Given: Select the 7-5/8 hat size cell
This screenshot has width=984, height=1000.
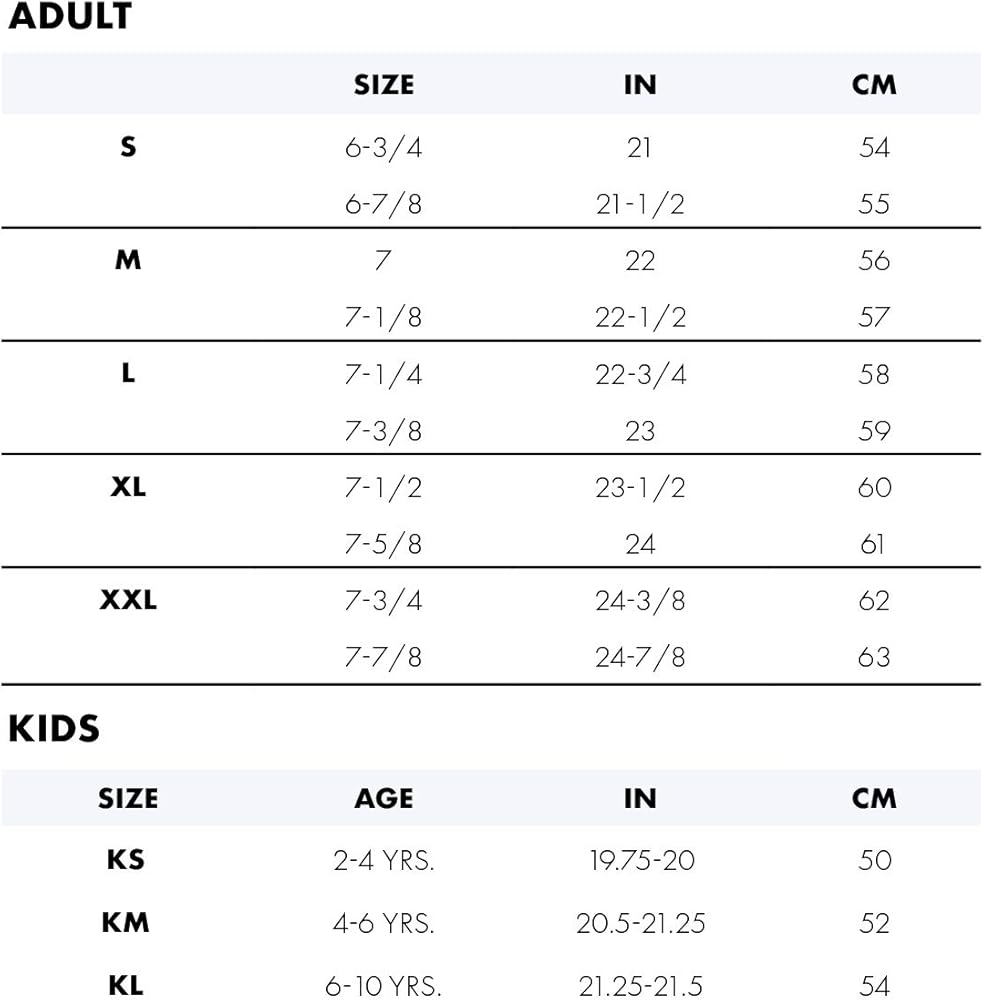Looking at the screenshot, I should pos(383,545).
